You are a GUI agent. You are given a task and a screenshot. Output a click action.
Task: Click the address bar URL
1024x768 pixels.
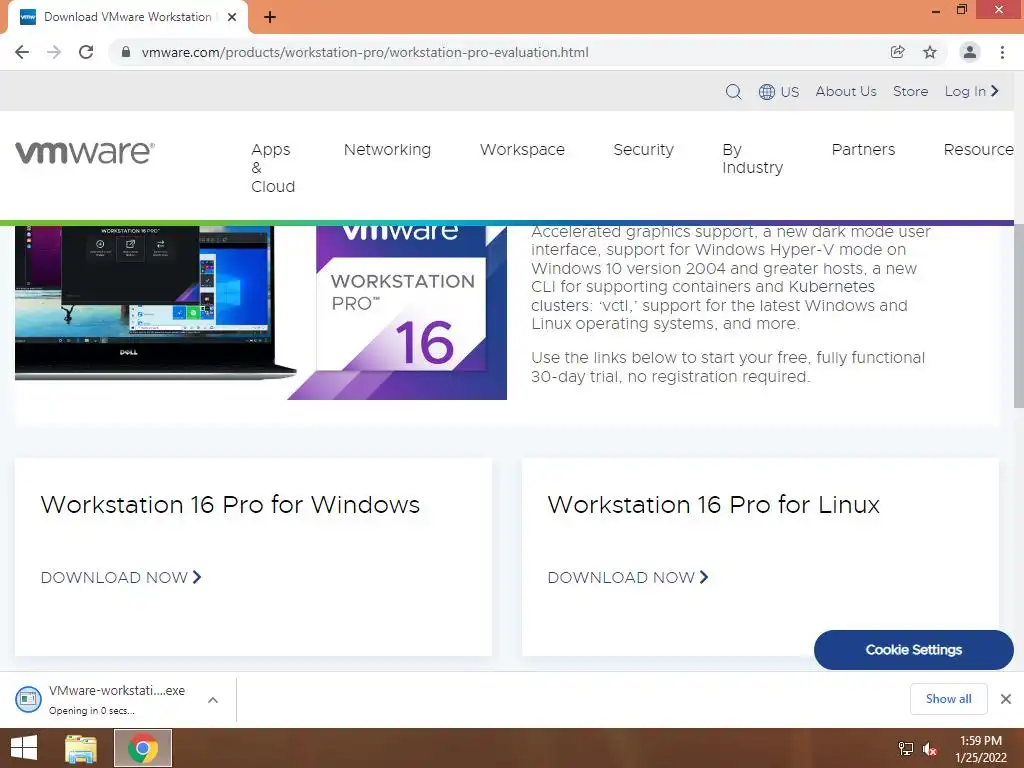click(x=365, y=52)
